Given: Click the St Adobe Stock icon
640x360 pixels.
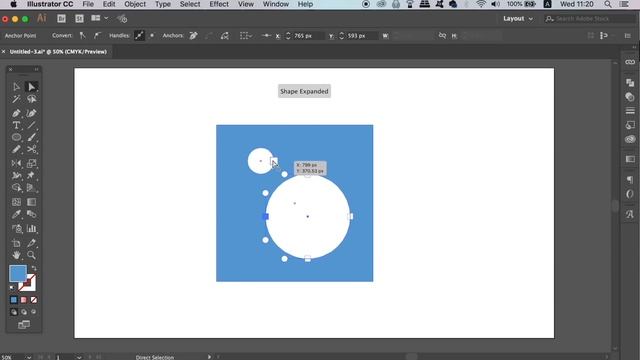Looking at the screenshot, I should point(79,19).
